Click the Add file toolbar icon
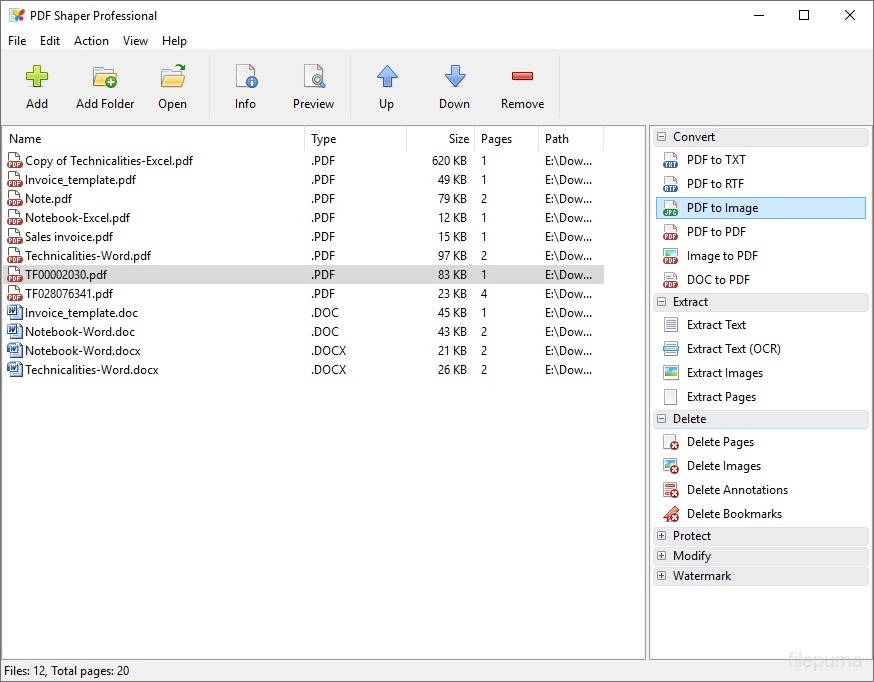The width and height of the screenshot is (874, 682). pyautogui.click(x=37, y=76)
